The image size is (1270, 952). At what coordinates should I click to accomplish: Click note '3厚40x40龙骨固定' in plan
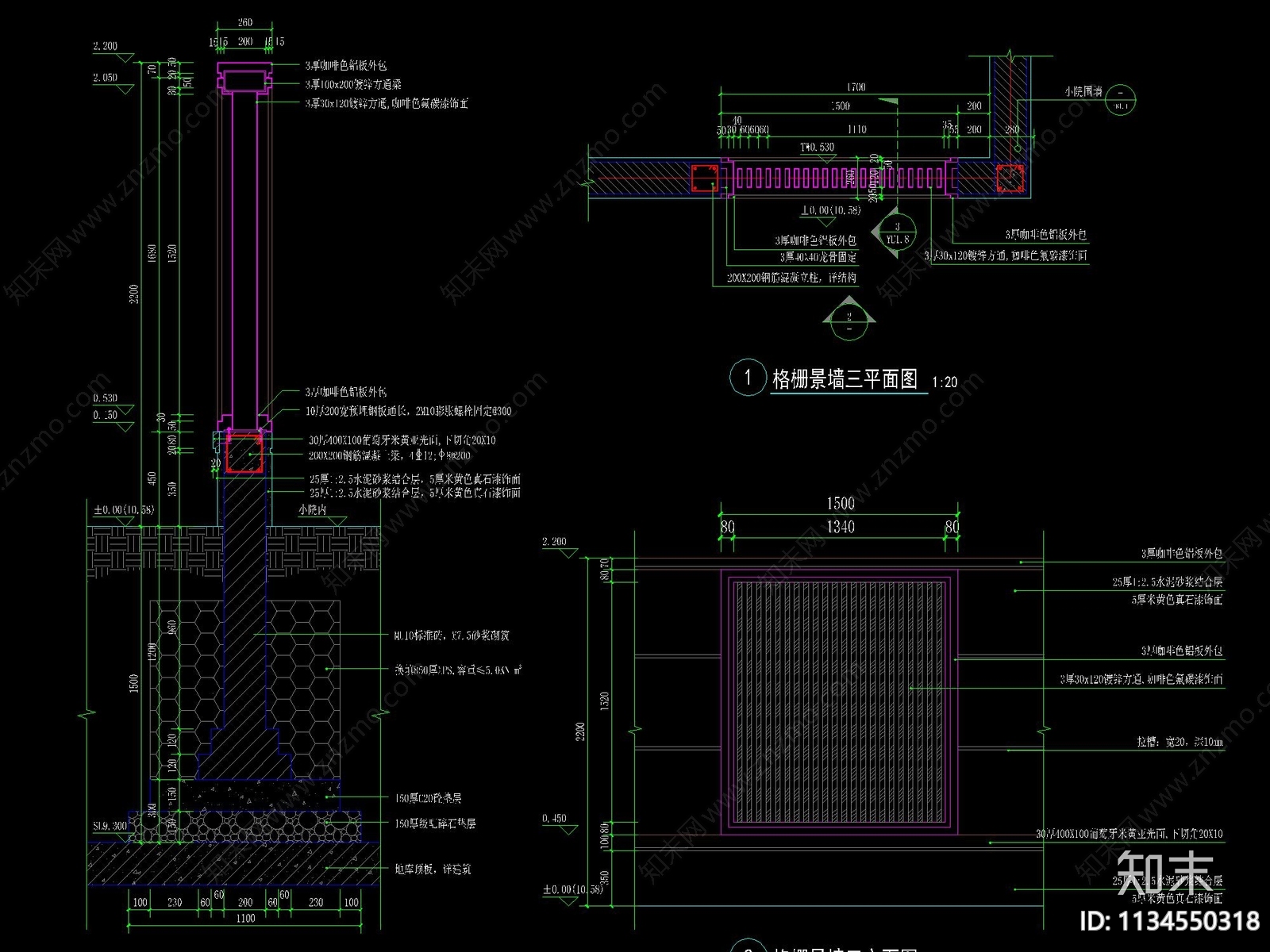pos(818,257)
